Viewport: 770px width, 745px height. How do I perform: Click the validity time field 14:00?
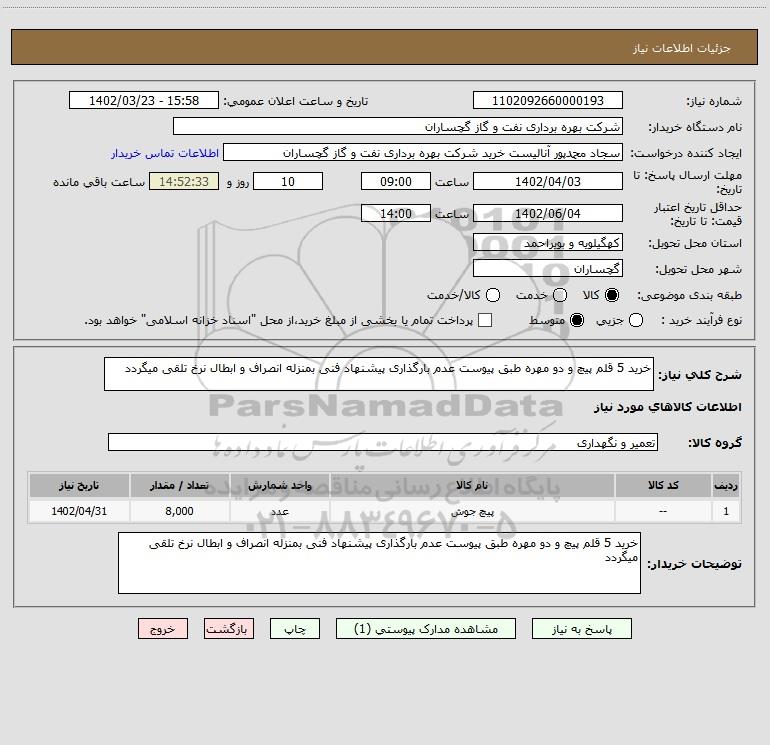(396, 213)
